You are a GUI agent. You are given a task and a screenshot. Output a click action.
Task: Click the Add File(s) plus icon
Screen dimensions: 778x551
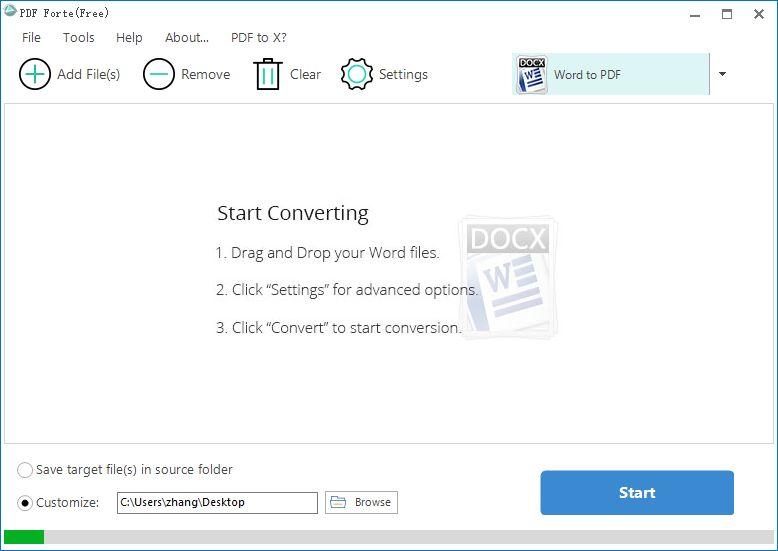click(35, 75)
